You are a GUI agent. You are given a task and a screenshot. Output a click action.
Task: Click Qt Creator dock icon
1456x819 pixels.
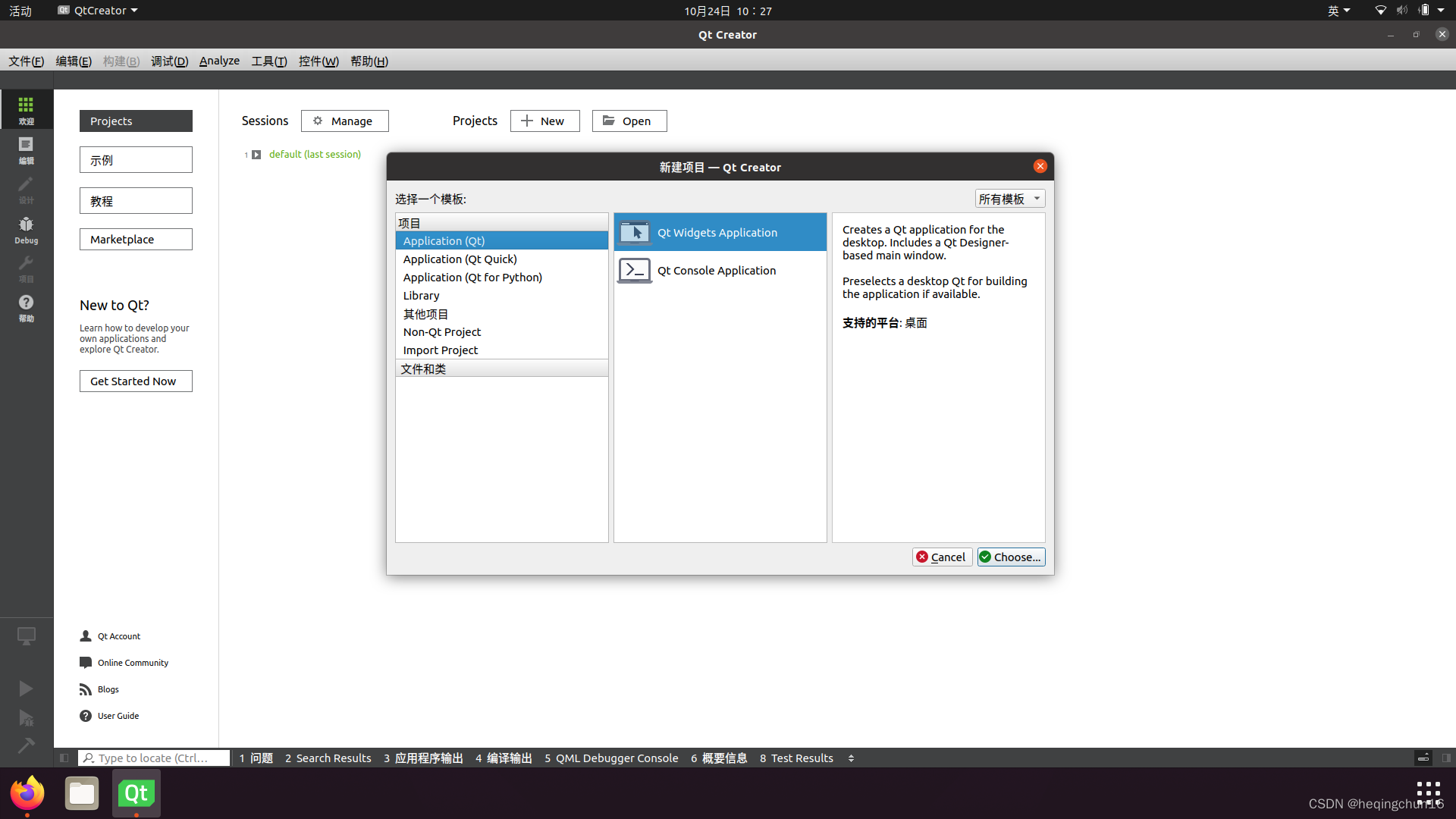136,793
